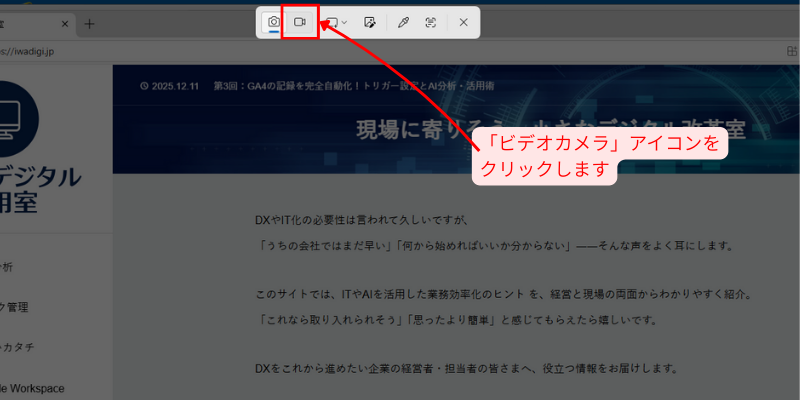
Task: Switch to video camera Record mode
Action: 300,22
